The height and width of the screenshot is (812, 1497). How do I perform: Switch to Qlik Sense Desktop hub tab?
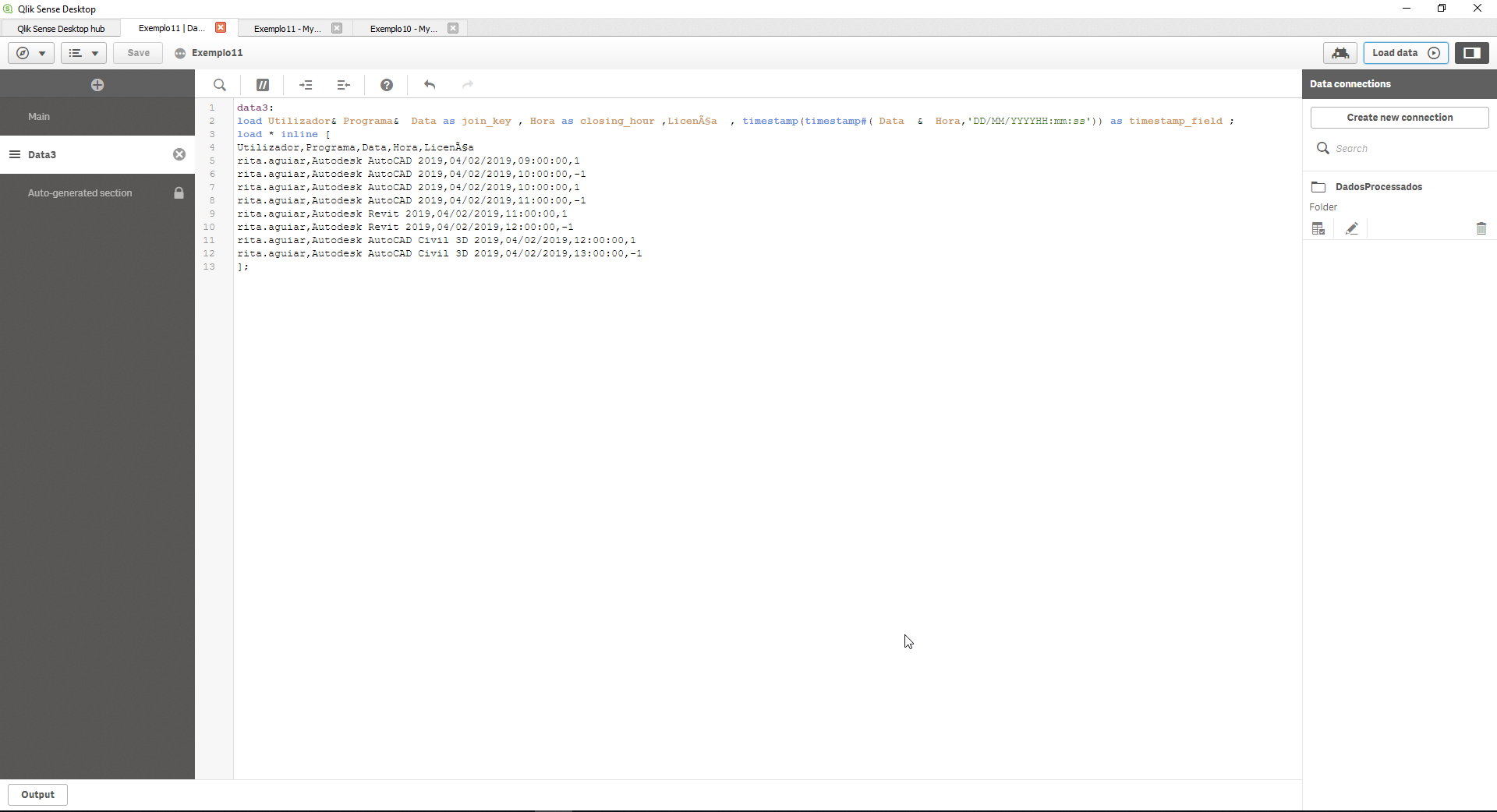coord(61,29)
